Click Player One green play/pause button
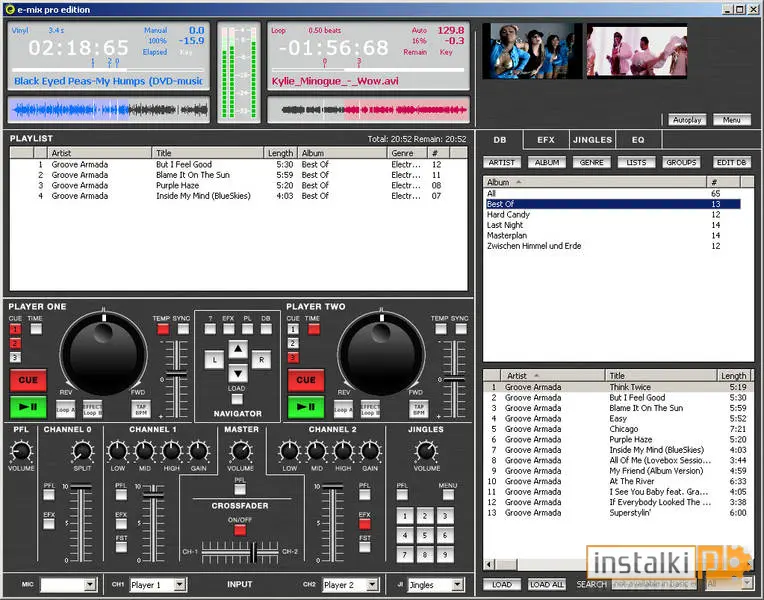The width and height of the screenshot is (764, 600). (28, 406)
